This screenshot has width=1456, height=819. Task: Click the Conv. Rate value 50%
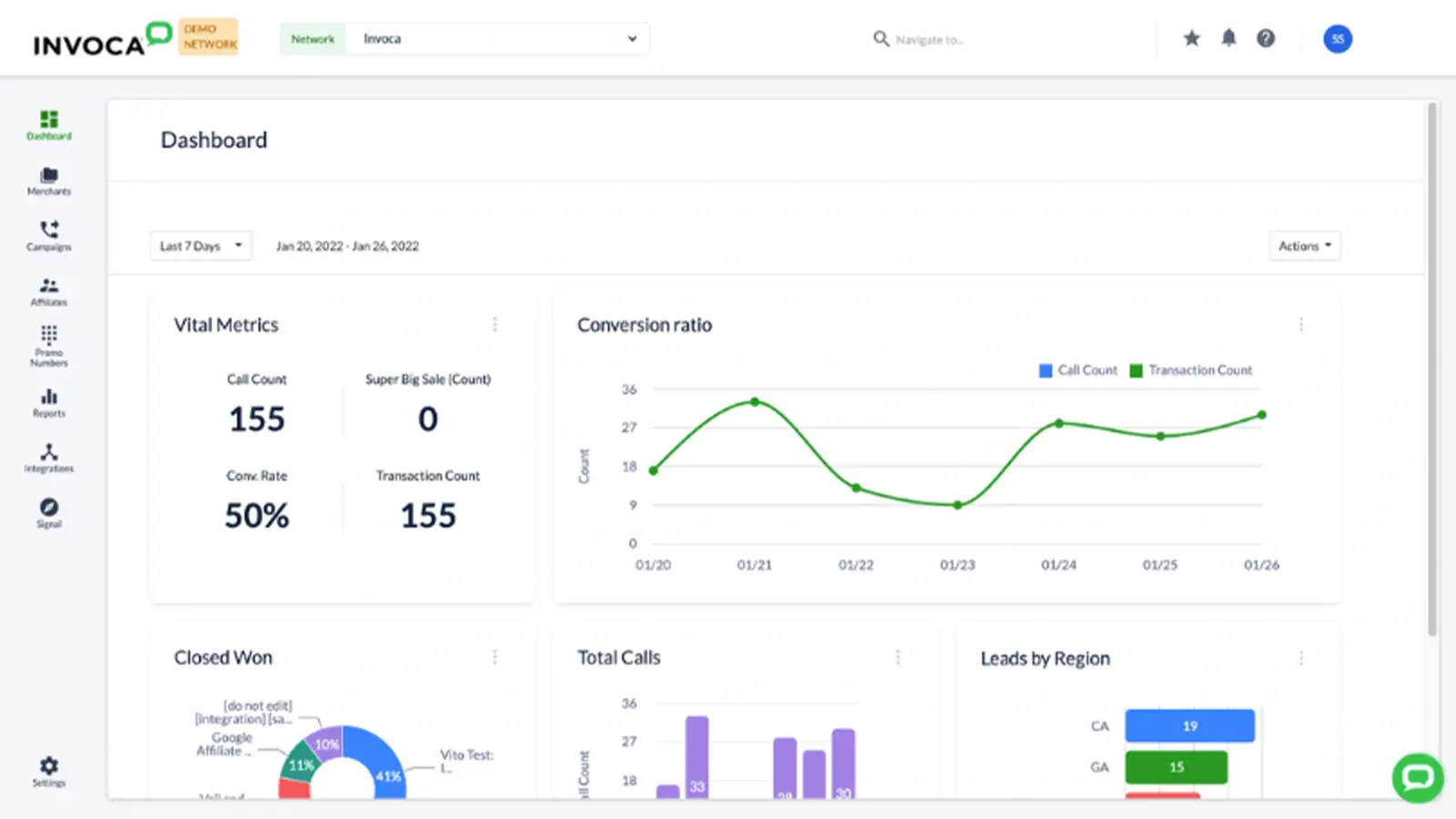click(257, 516)
